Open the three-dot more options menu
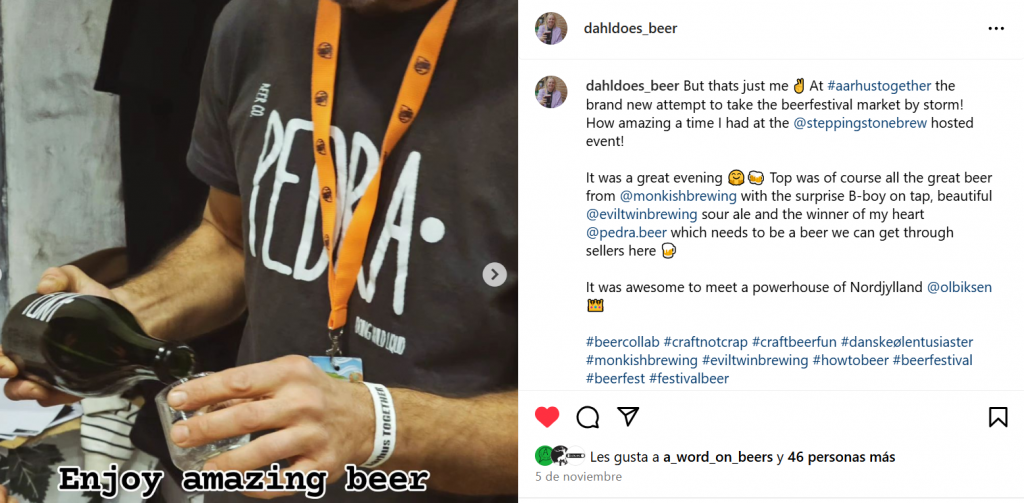Viewport: 1024px width, 503px height. pyautogui.click(x=996, y=29)
